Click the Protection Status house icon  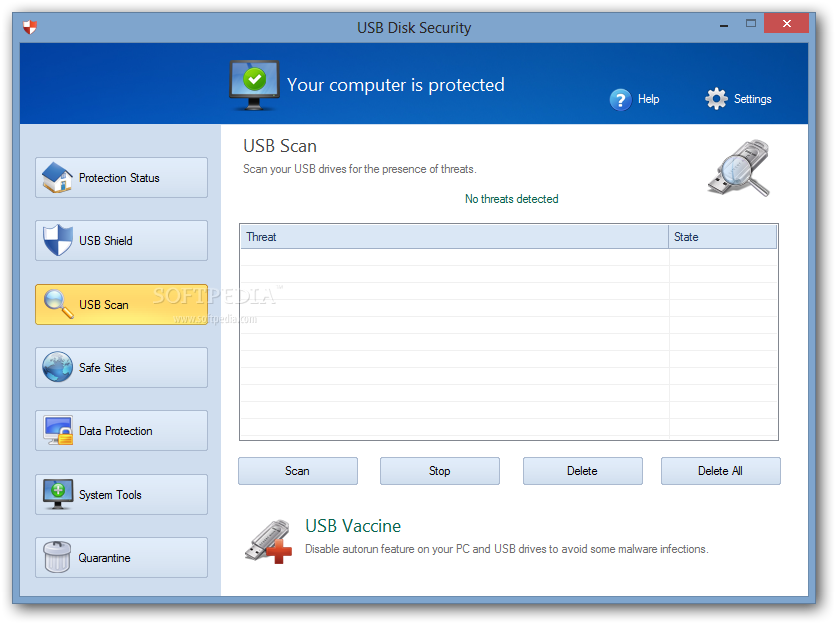(57, 177)
